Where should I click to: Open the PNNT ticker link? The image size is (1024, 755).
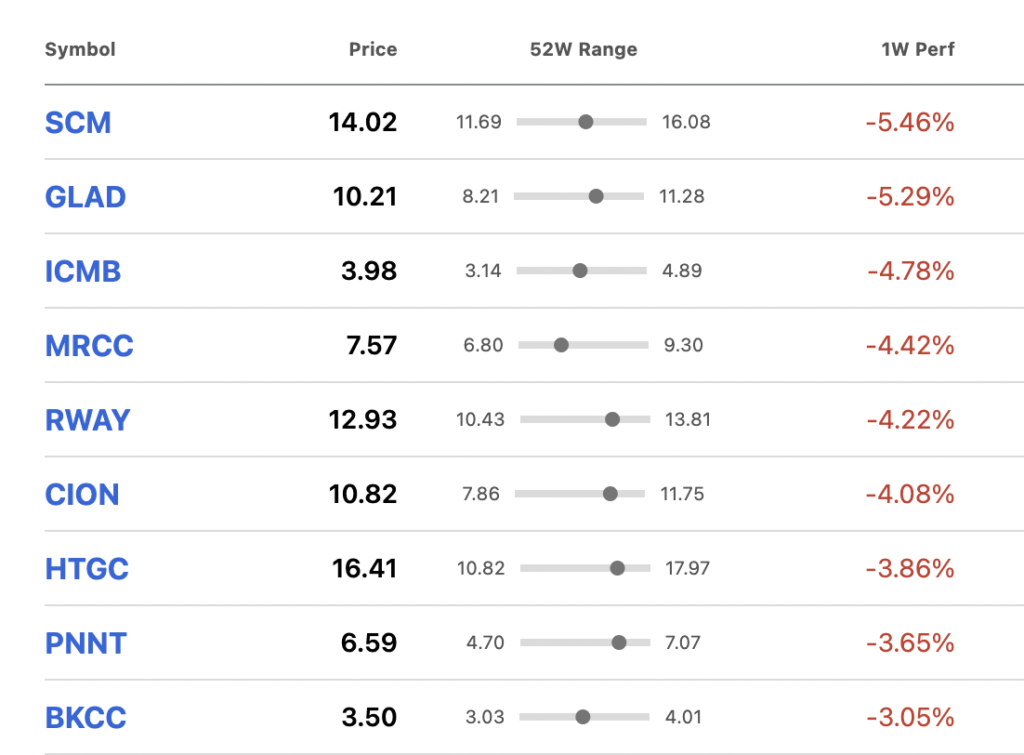[86, 644]
